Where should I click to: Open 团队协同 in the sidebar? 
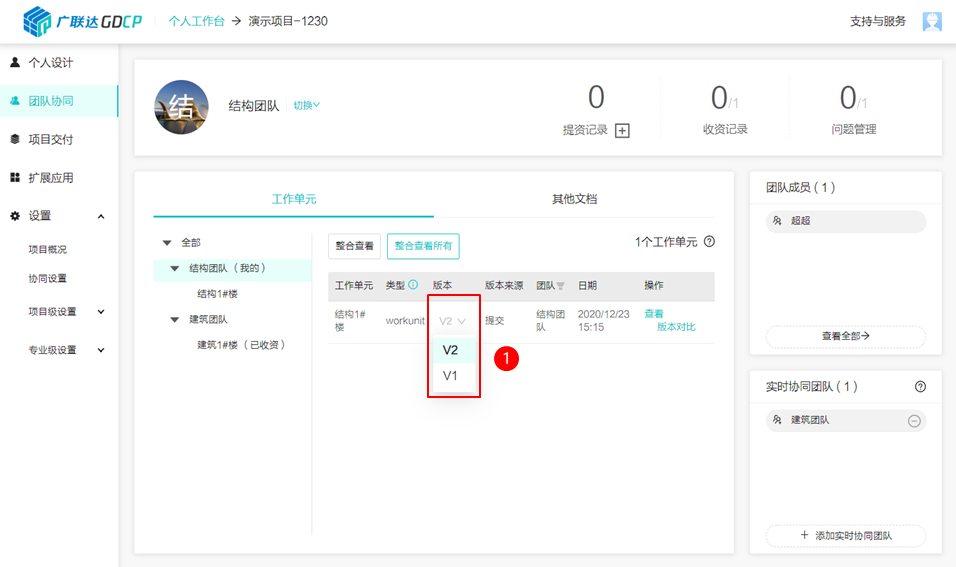[59, 101]
